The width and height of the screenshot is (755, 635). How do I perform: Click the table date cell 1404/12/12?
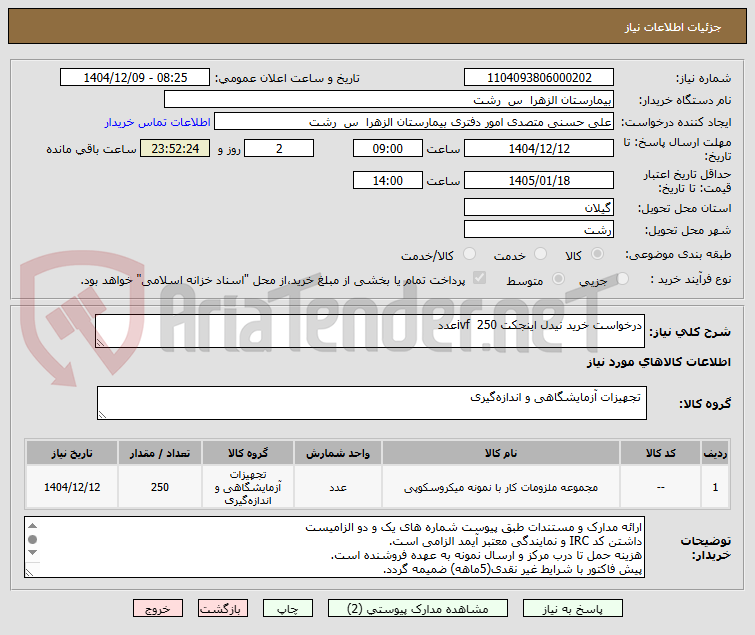click(x=72, y=487)
